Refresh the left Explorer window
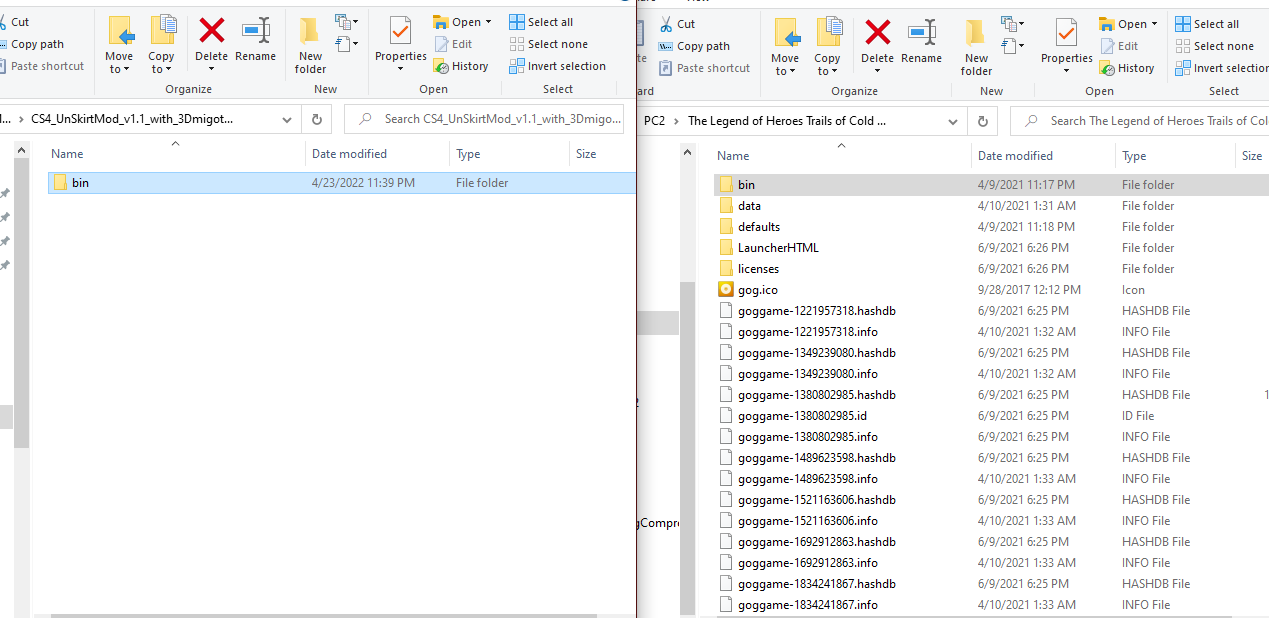This screenshot has width=1269, height=618. pyautogui.click(x=317, y=119)
